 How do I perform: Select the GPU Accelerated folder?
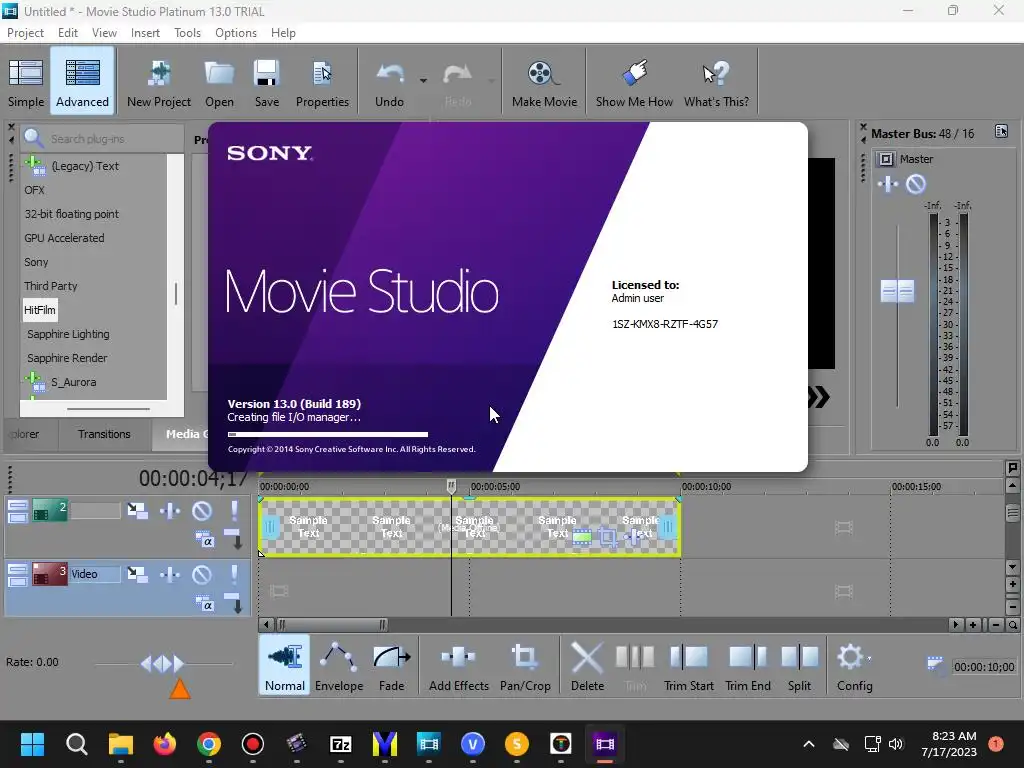click(x=64, y=238)
